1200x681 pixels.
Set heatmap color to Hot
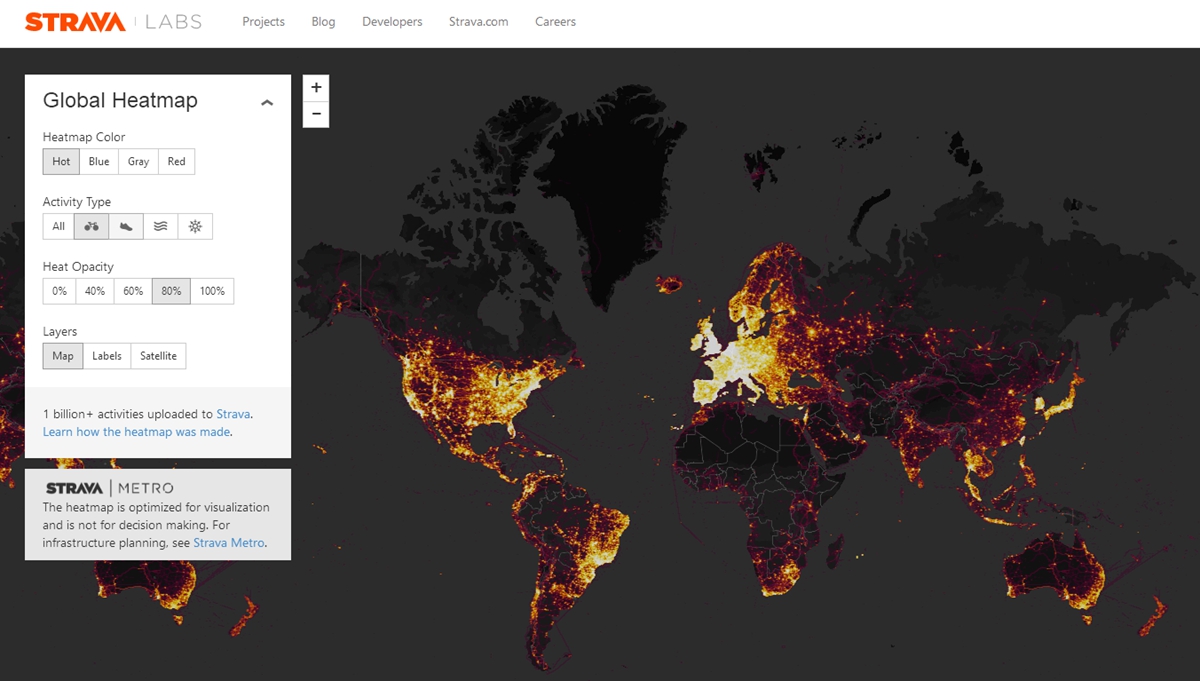[x=61, y=162]
